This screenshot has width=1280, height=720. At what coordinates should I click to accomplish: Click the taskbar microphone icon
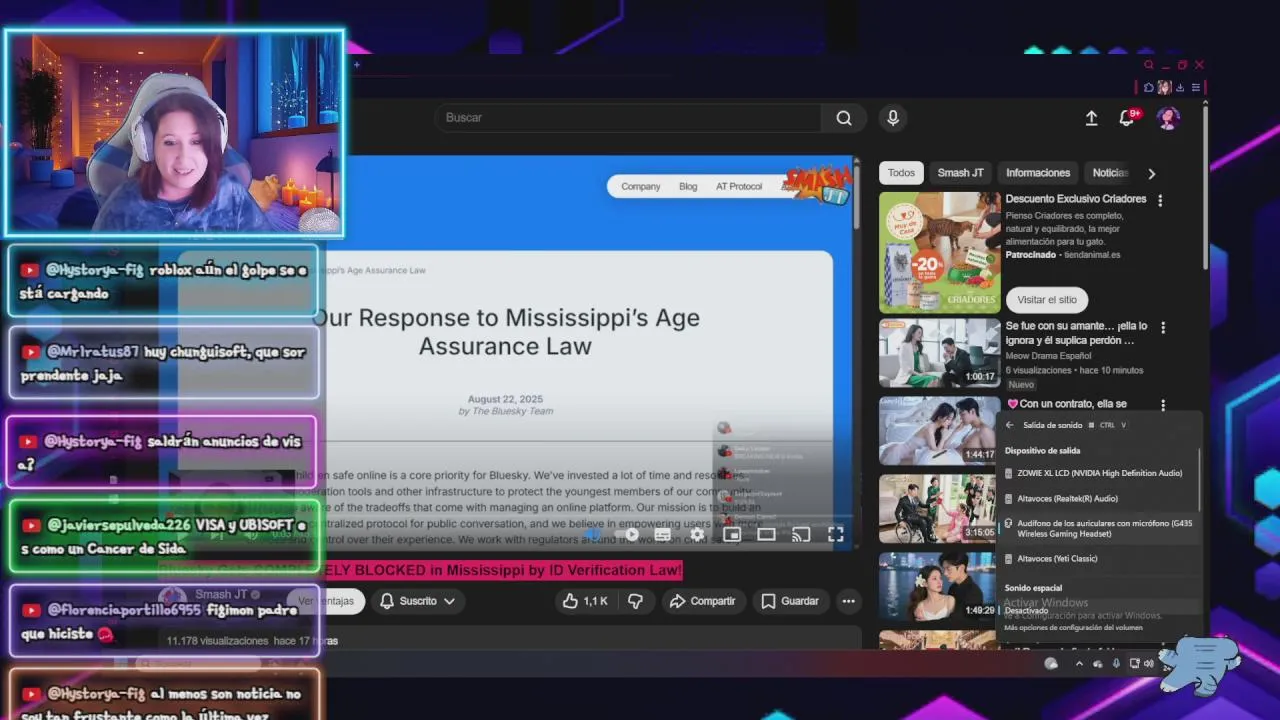click(x=1116, y=663)
